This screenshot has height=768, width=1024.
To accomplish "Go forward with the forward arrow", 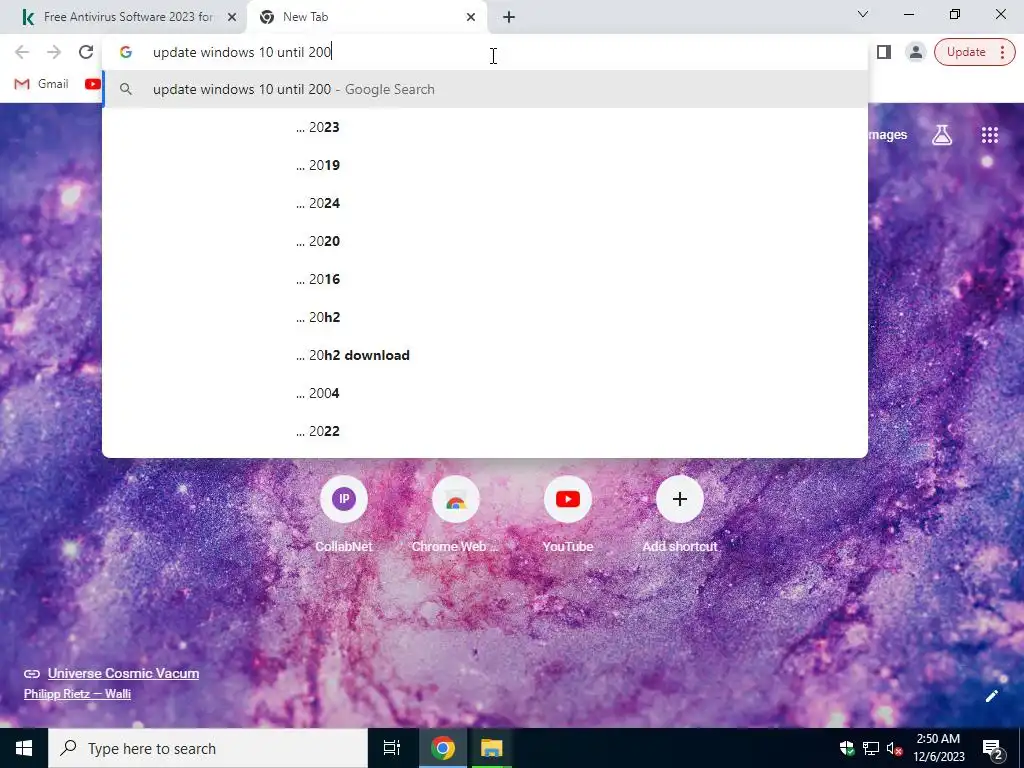I will pos(54,52).
